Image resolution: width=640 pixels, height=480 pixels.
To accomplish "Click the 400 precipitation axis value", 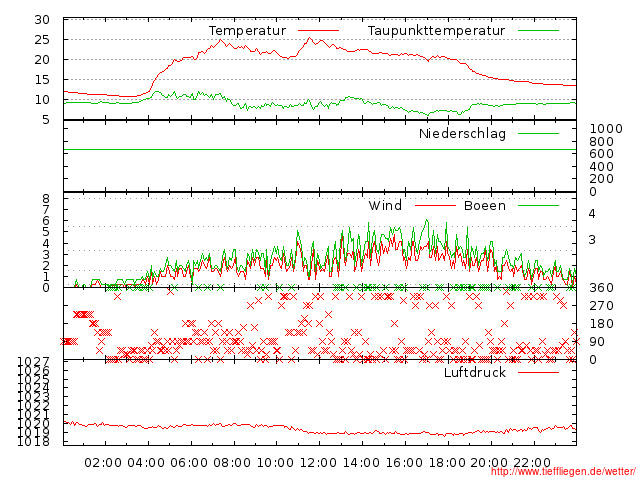I will [x=601, y=167].
